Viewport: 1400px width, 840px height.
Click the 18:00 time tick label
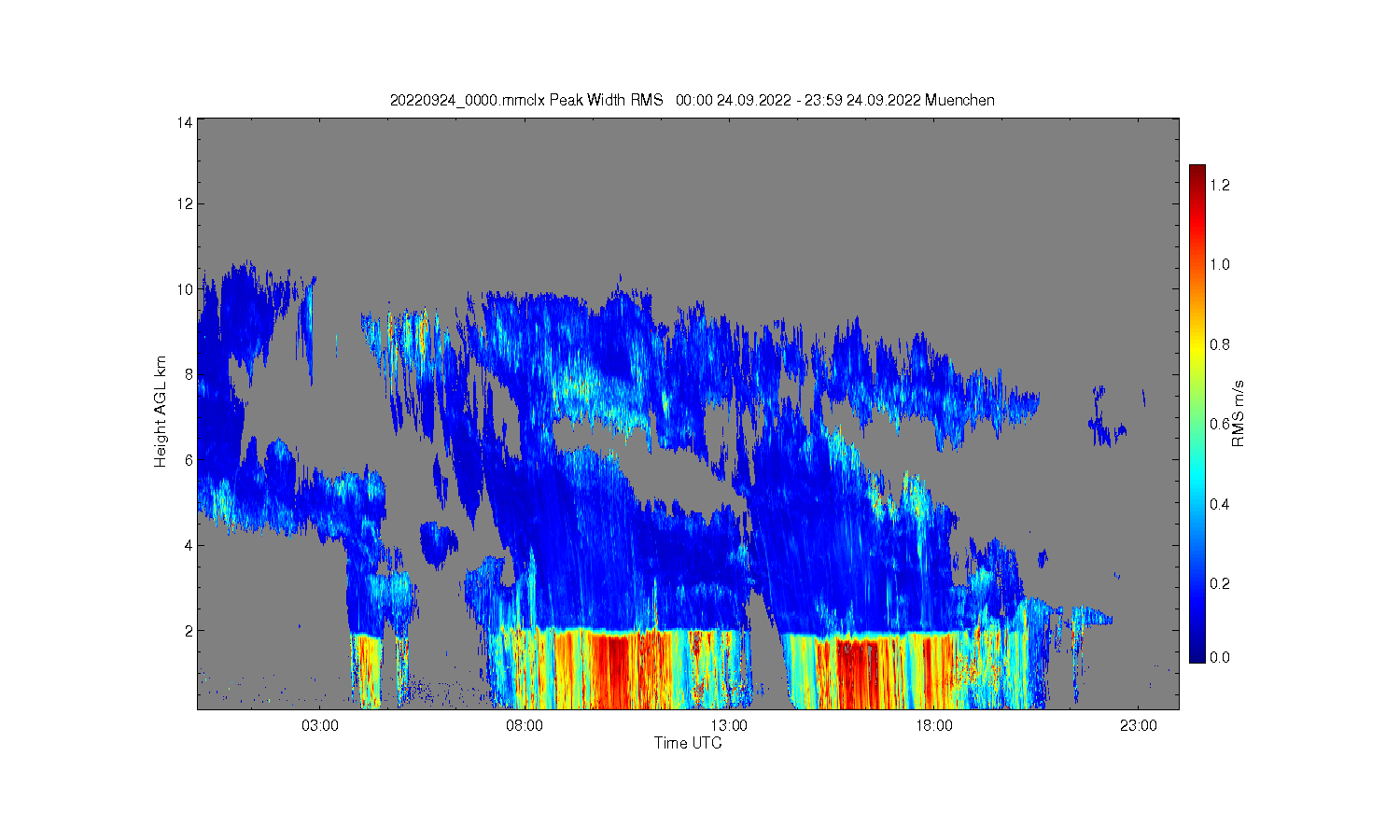[x=934, y=726]
